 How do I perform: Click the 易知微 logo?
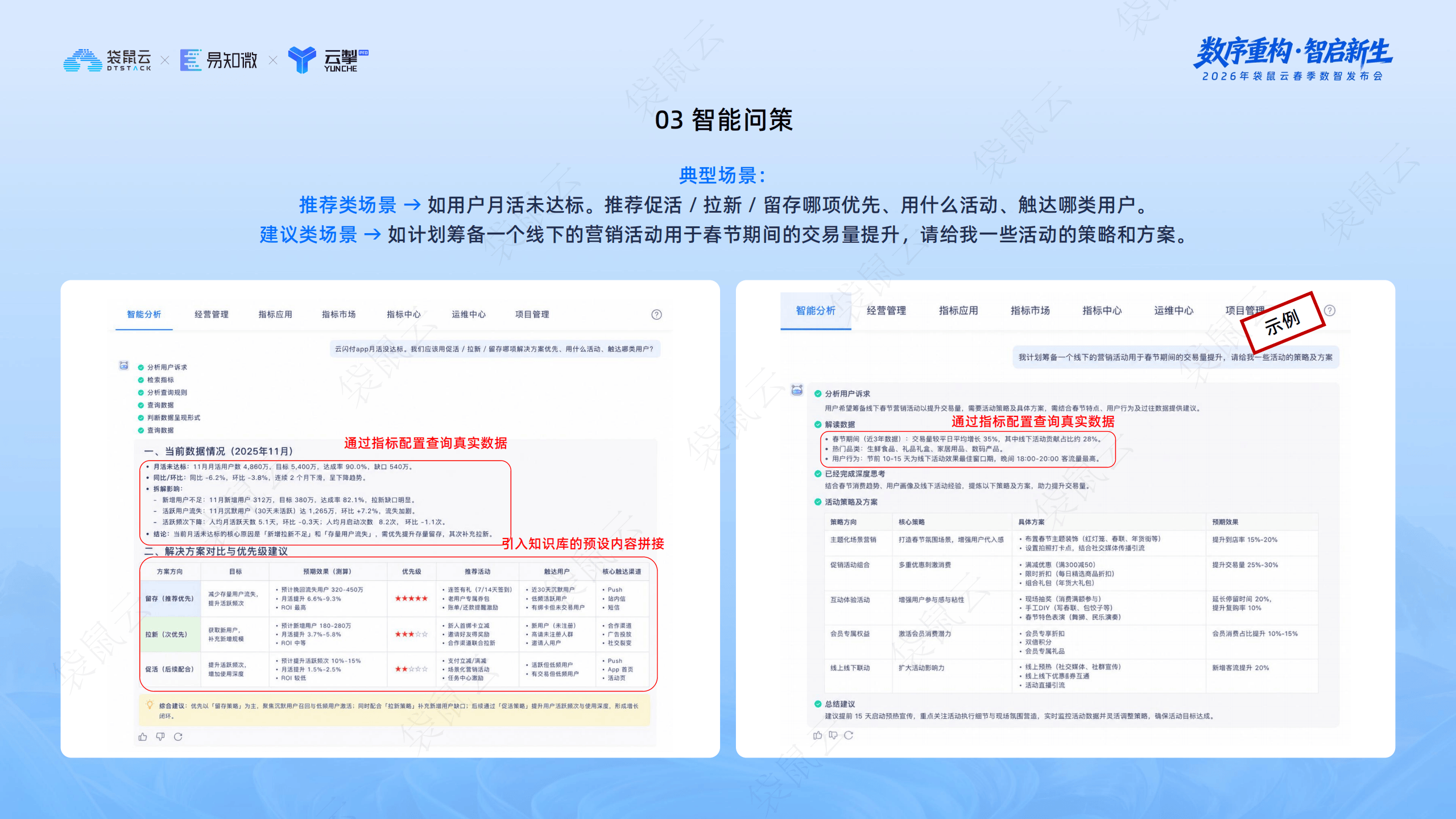218,60
